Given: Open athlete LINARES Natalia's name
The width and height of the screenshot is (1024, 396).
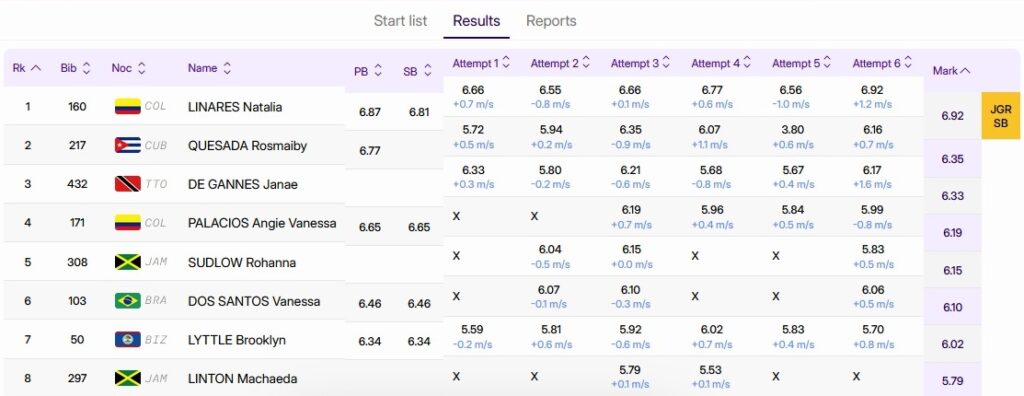Looking at the screenshot, I should pos(235,107).
